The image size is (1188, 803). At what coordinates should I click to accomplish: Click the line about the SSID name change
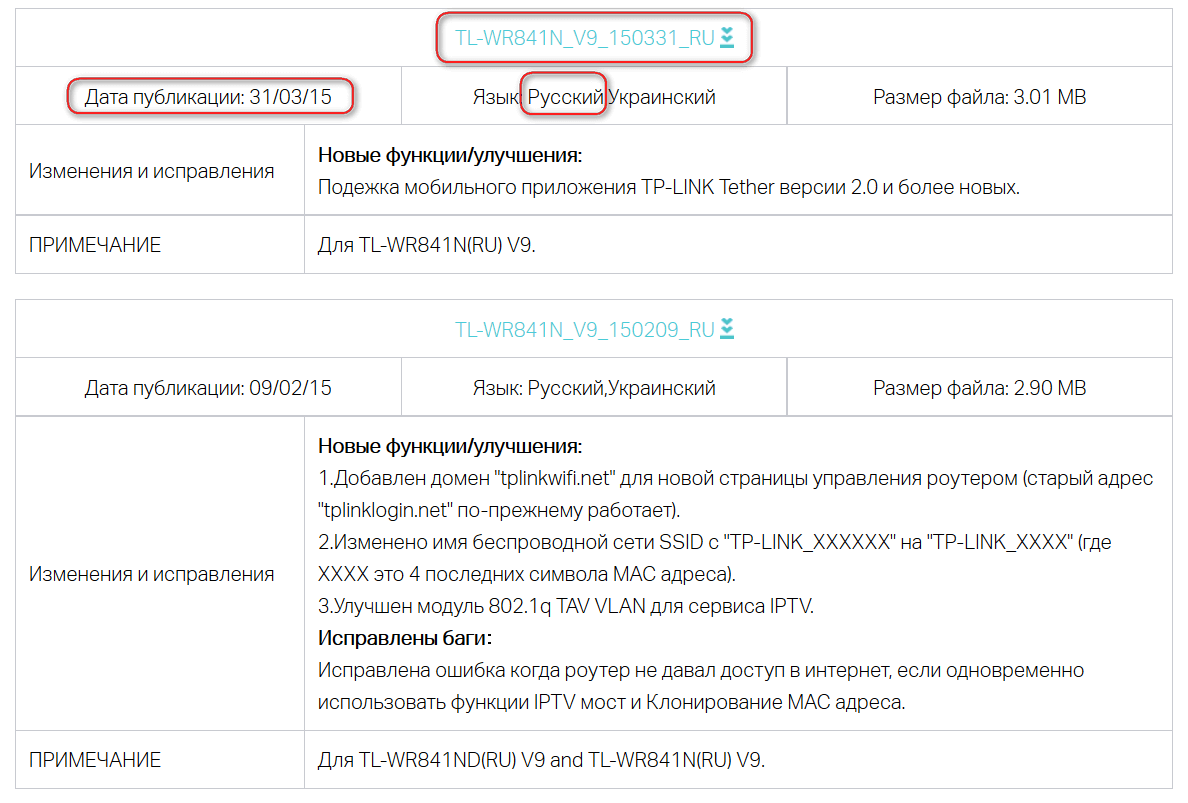tap(714, 542)
